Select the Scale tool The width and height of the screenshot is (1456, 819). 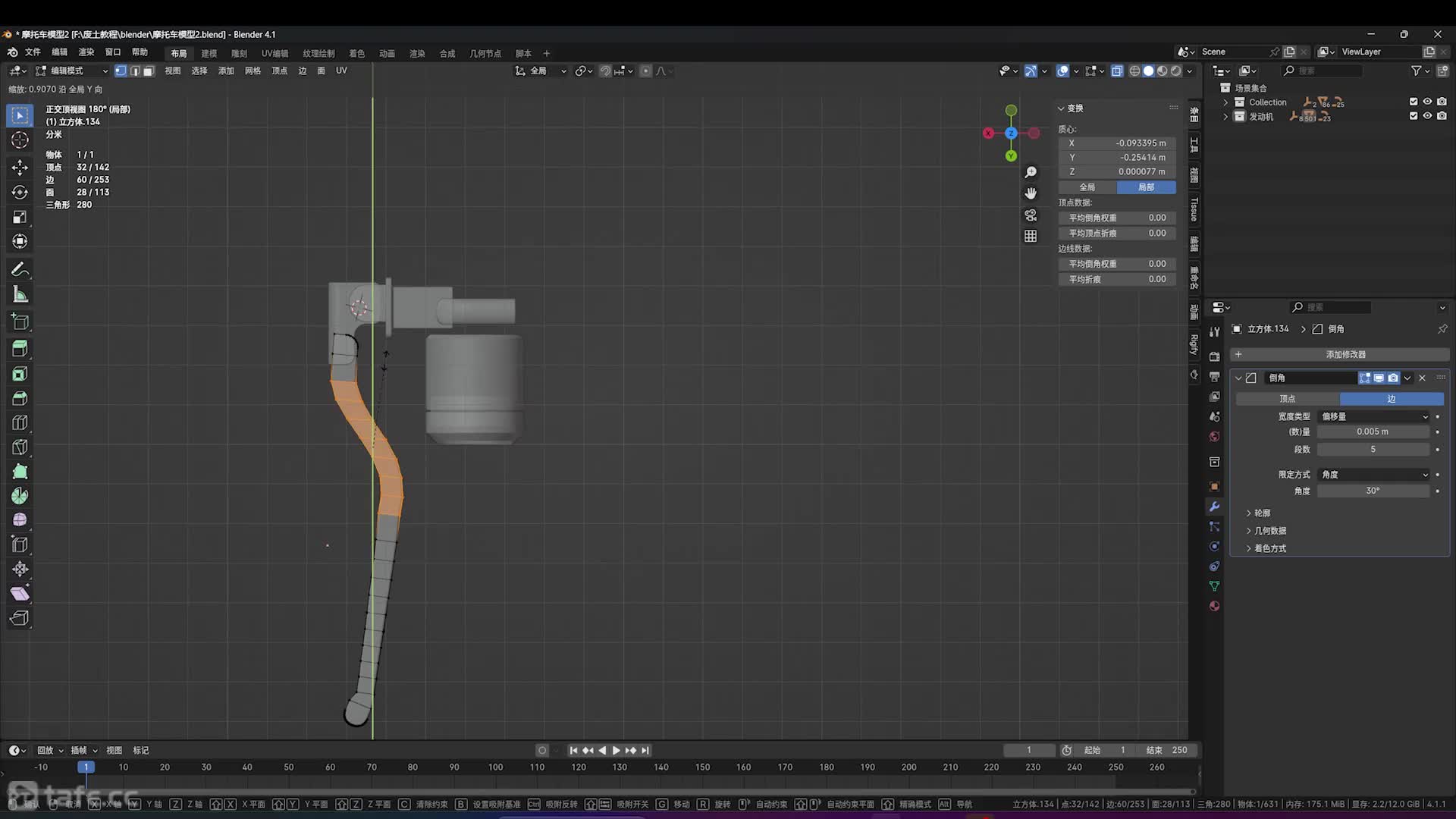pos(20,217)
